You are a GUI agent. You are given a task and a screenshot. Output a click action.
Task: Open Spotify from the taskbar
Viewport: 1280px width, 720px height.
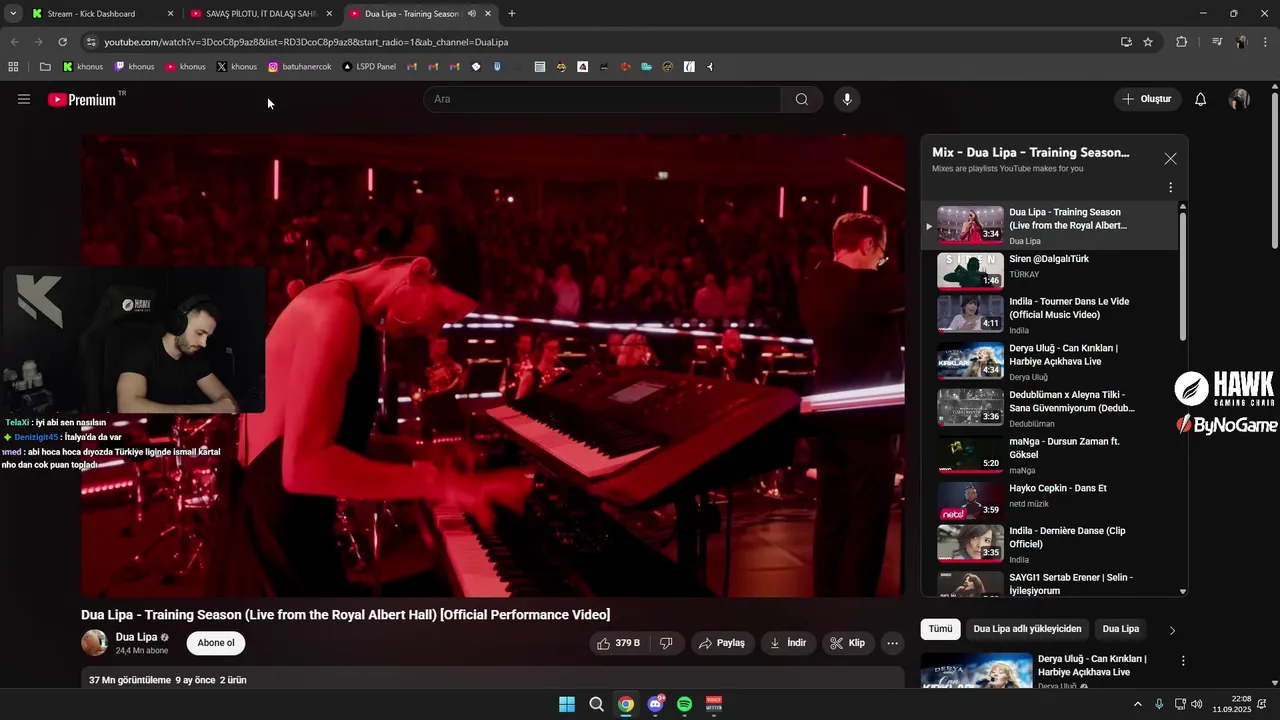tap(684, 704)
